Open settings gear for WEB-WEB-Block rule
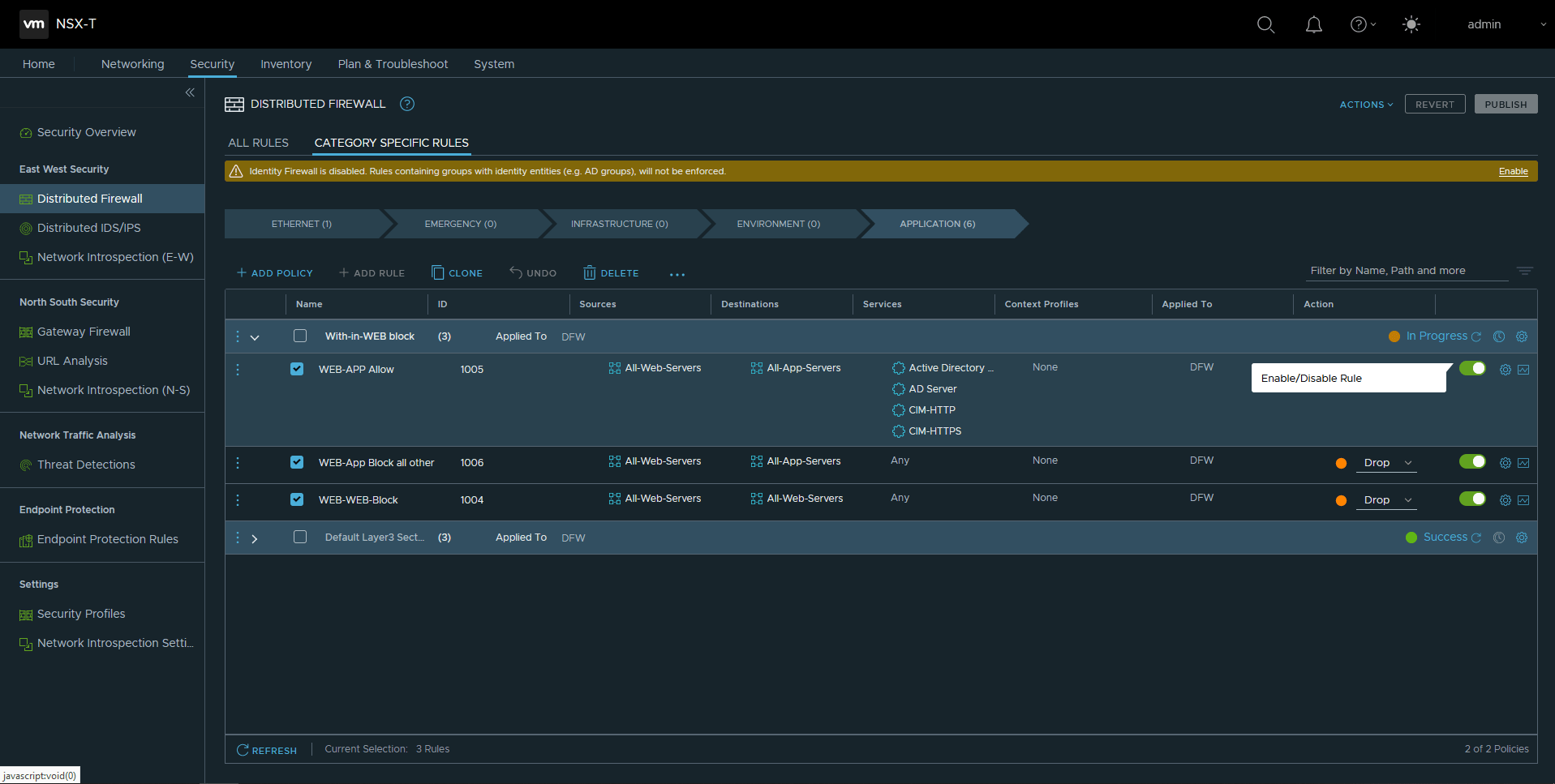This screenshot has height=784, width=1555. (1505, 500)
